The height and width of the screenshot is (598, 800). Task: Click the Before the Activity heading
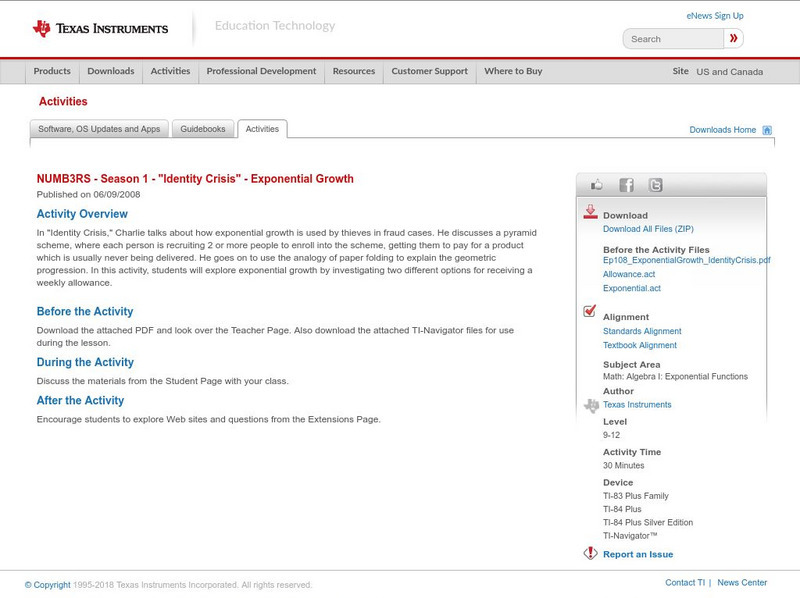point(85,312)
